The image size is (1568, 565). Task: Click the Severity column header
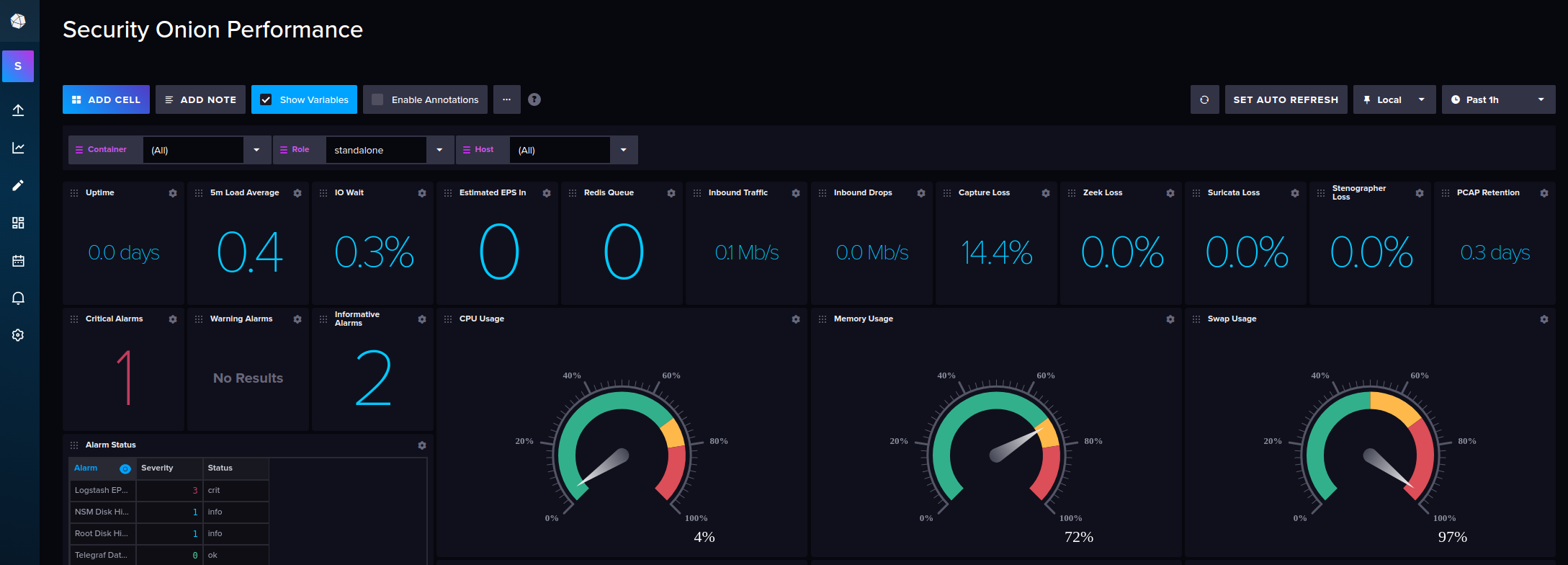[157, 468]
